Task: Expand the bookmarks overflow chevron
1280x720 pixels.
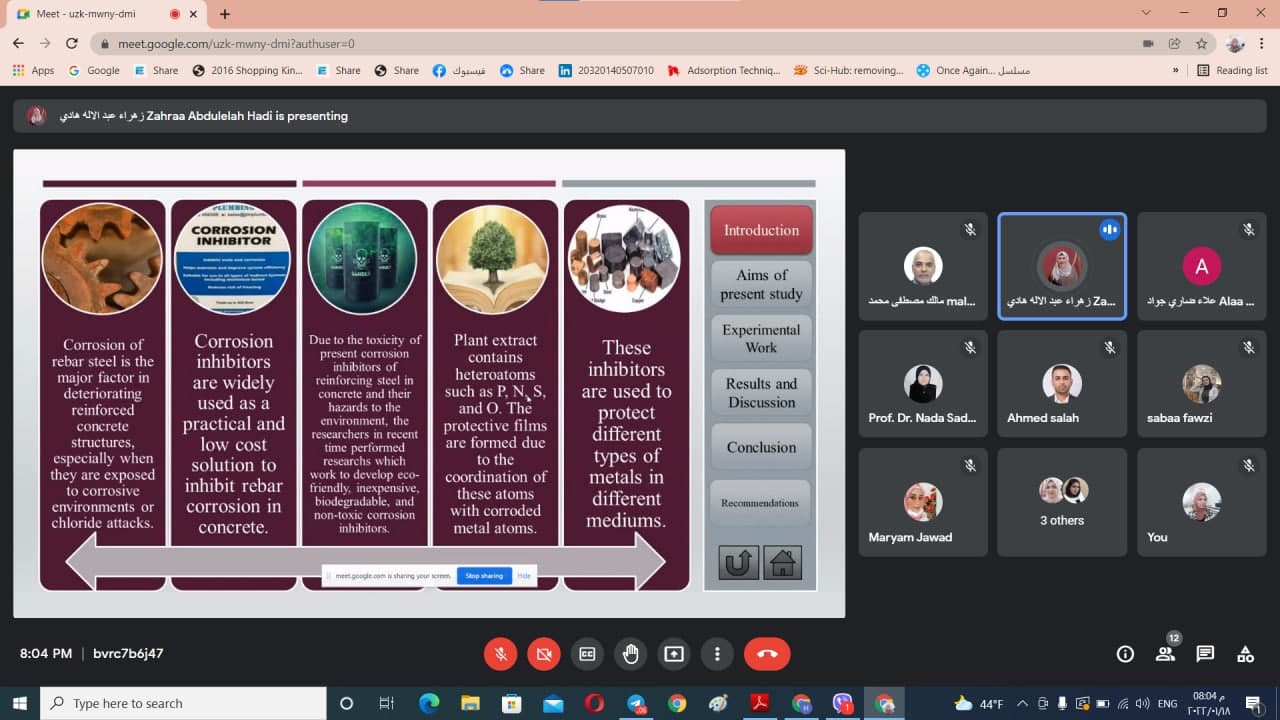Action: [1175, 70]
